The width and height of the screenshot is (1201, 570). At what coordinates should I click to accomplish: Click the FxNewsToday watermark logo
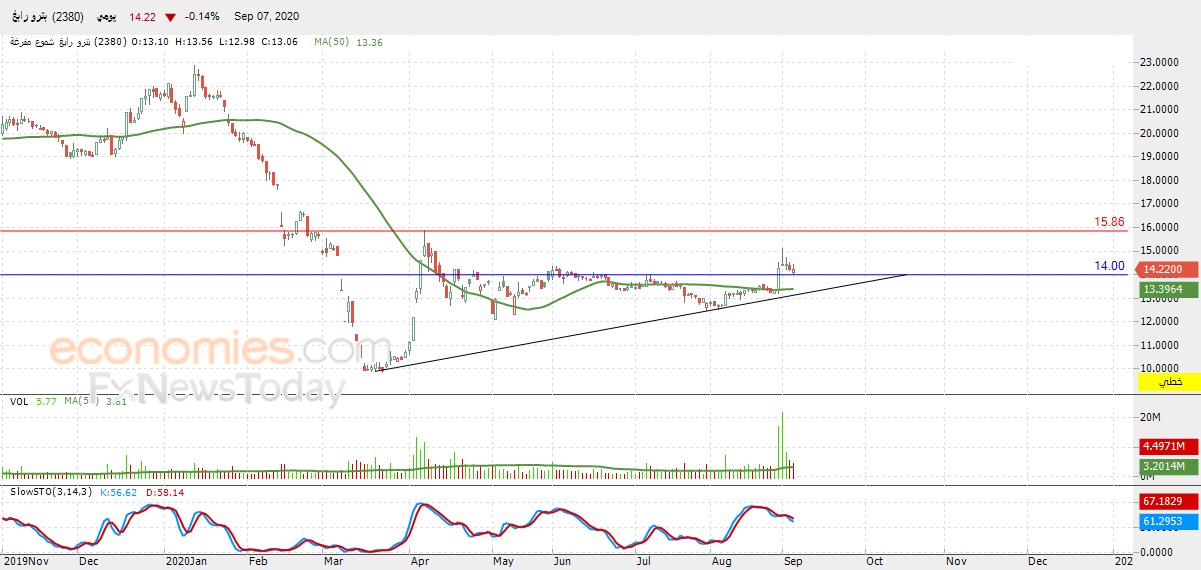(x=217, y=389)
